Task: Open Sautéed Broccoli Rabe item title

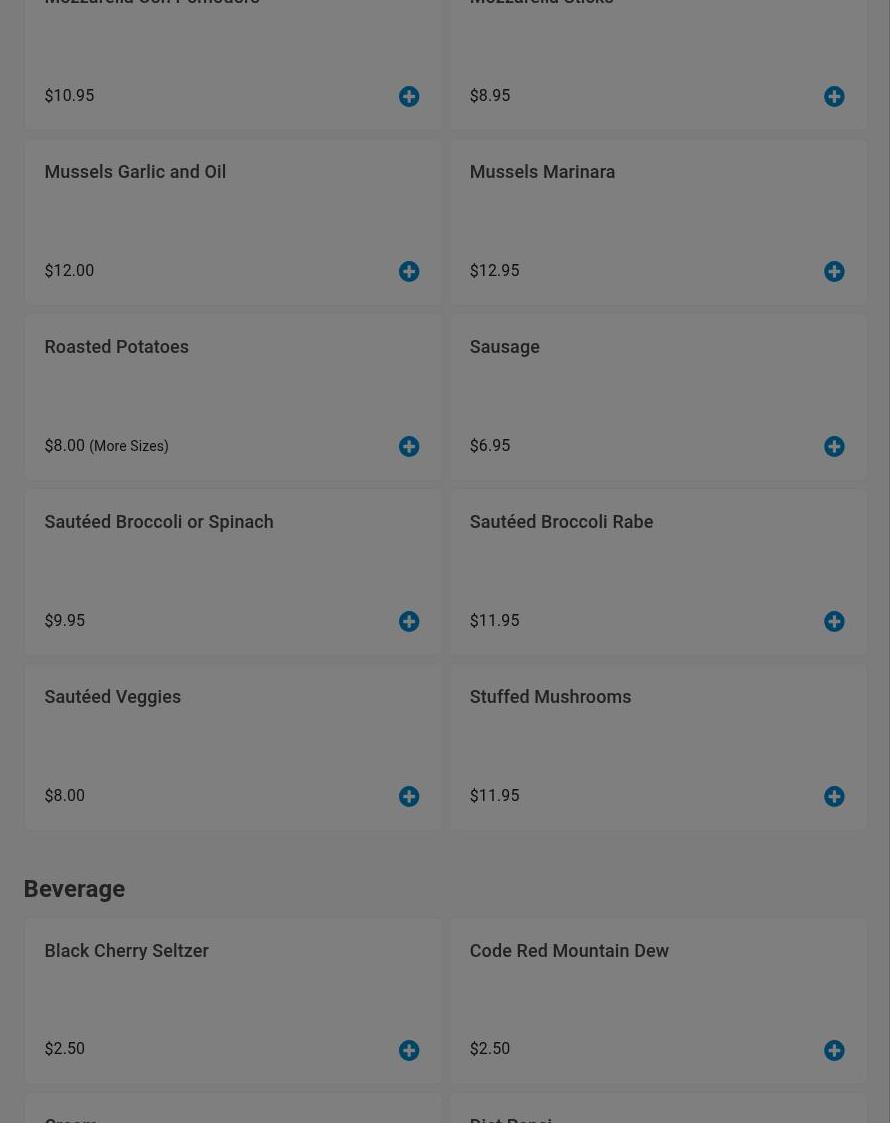Action: point(561,522)
